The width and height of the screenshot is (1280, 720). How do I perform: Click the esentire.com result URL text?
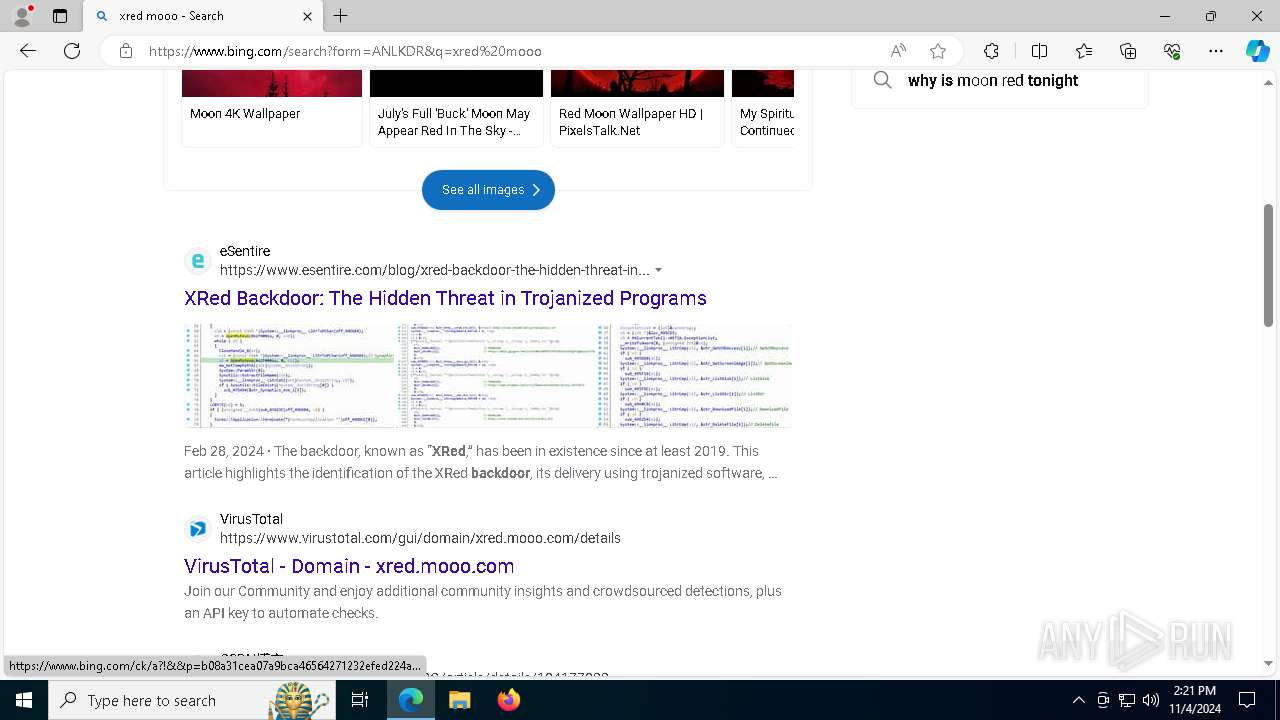coord(435,270)
